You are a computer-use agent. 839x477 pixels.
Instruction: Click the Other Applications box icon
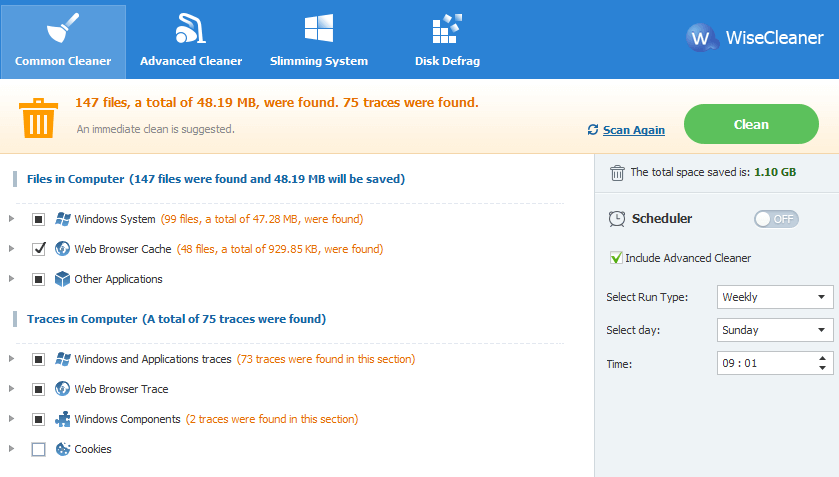(63, 279)
